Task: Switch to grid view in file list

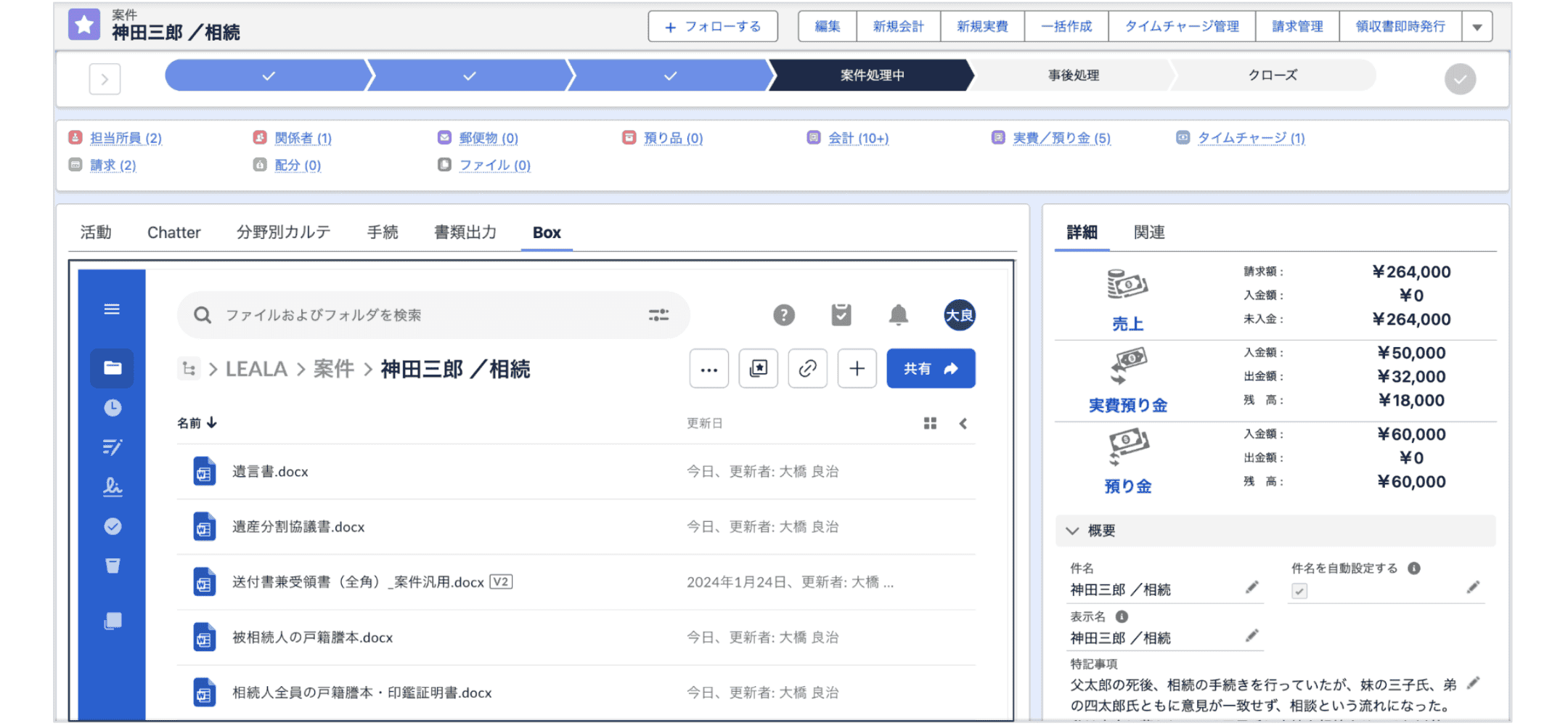Action: 930,423
